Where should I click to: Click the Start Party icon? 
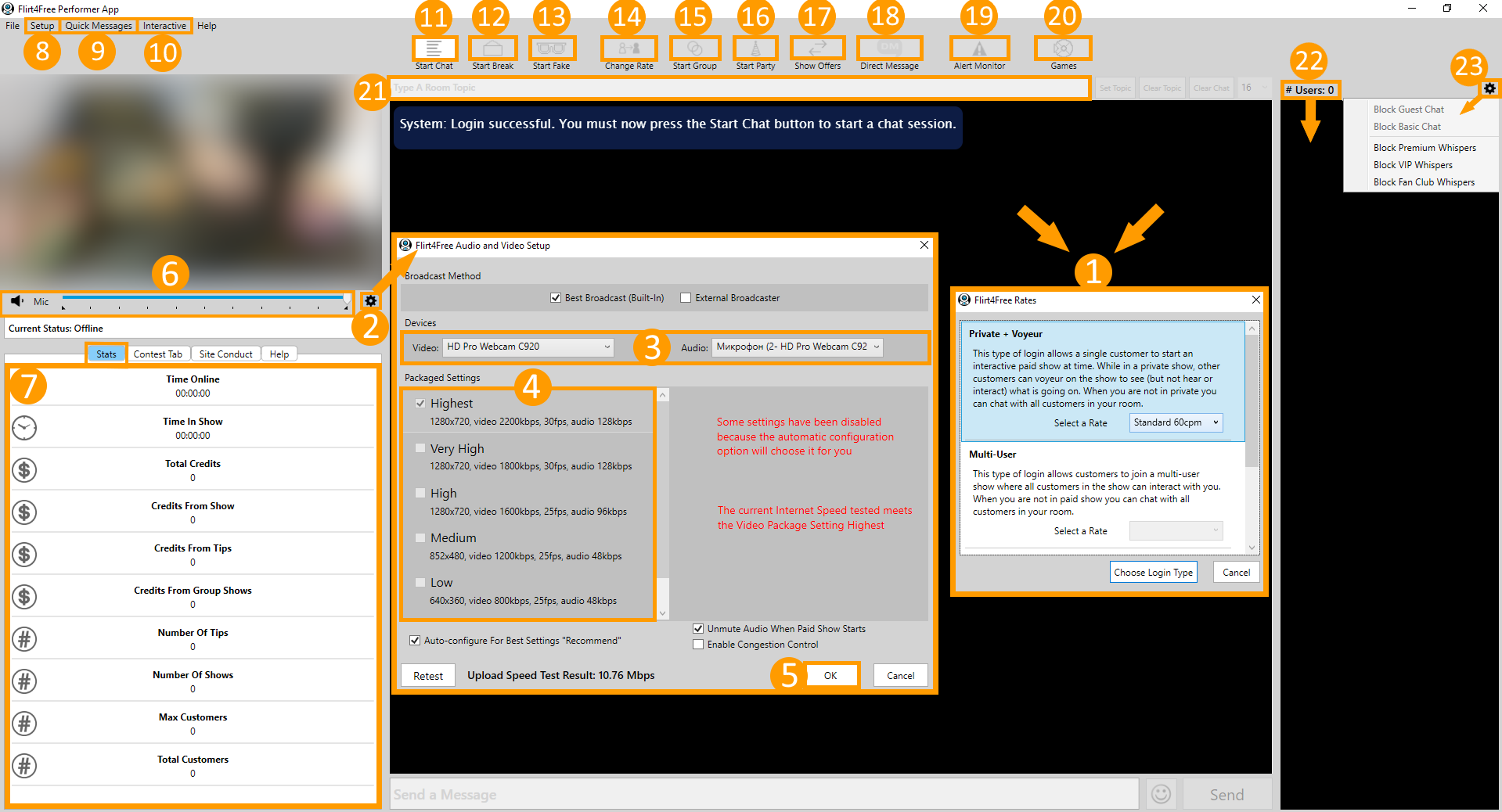755,49
